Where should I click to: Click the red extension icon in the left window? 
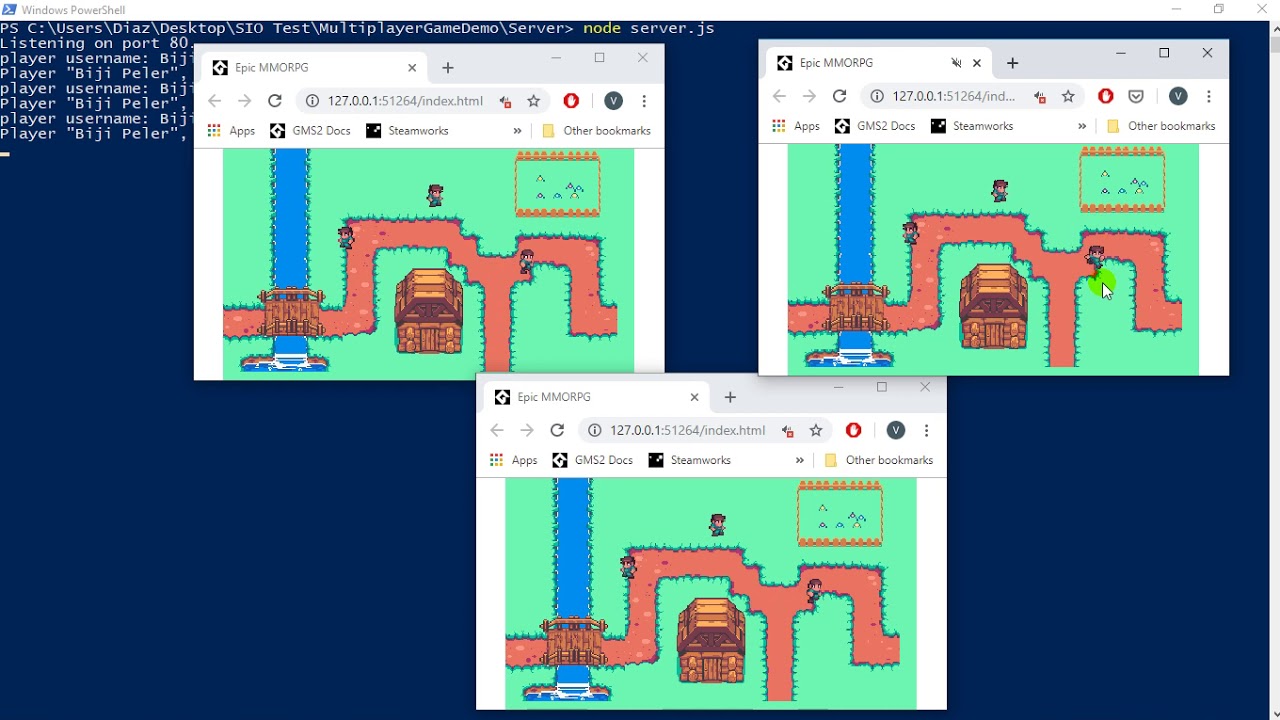coord(571,101)
